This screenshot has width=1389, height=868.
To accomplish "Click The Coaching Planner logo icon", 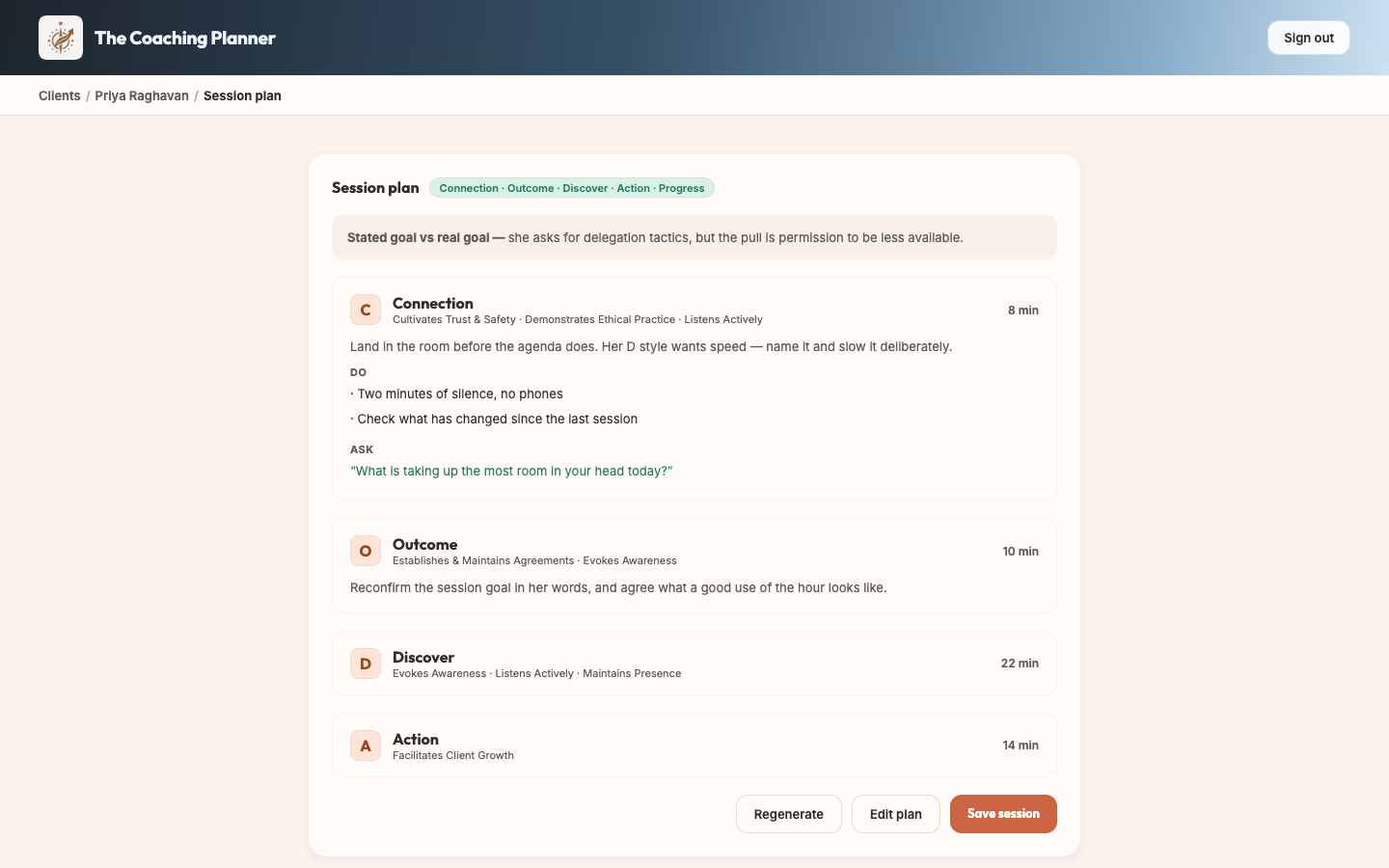I will pos(61,38).
